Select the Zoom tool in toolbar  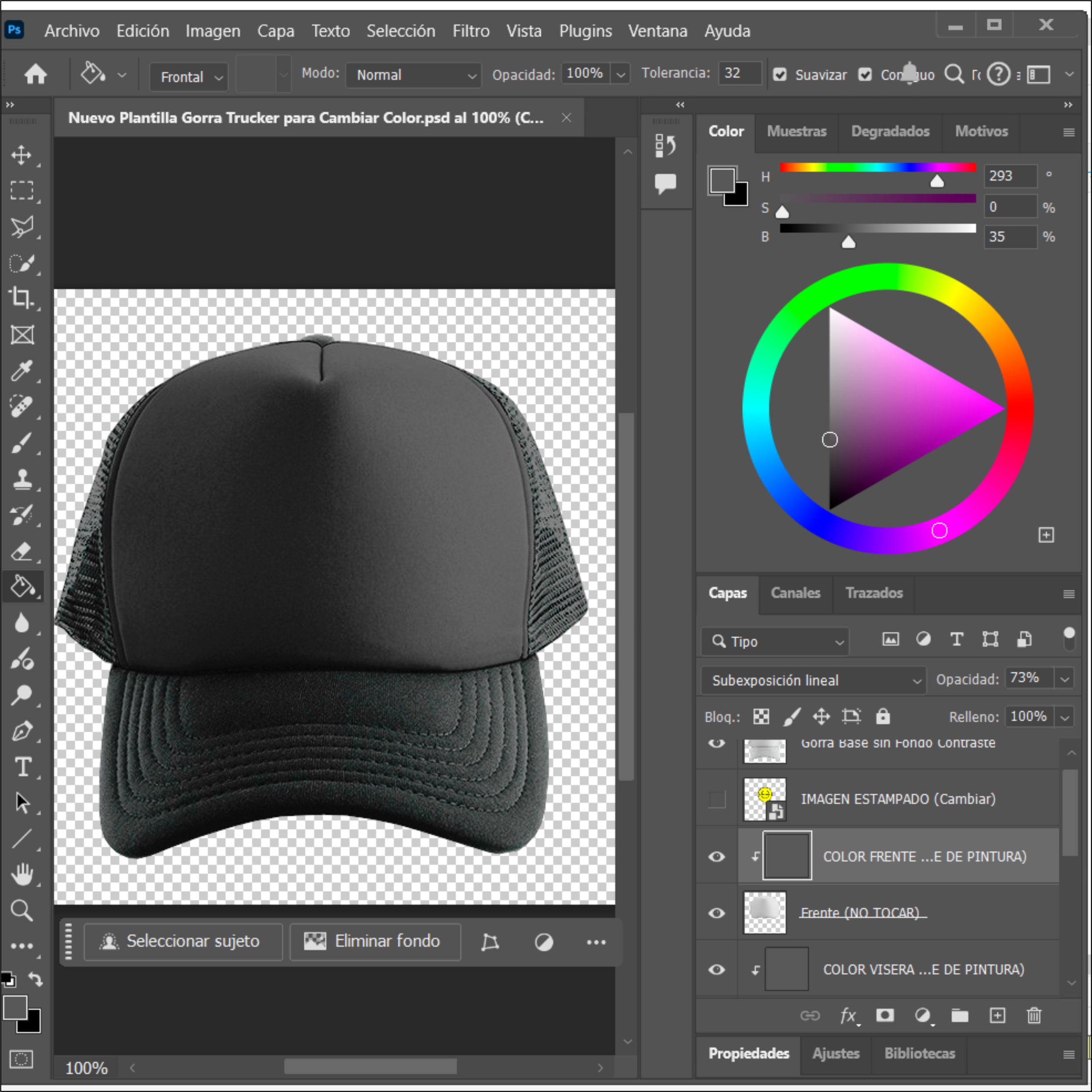coord(21,910)
